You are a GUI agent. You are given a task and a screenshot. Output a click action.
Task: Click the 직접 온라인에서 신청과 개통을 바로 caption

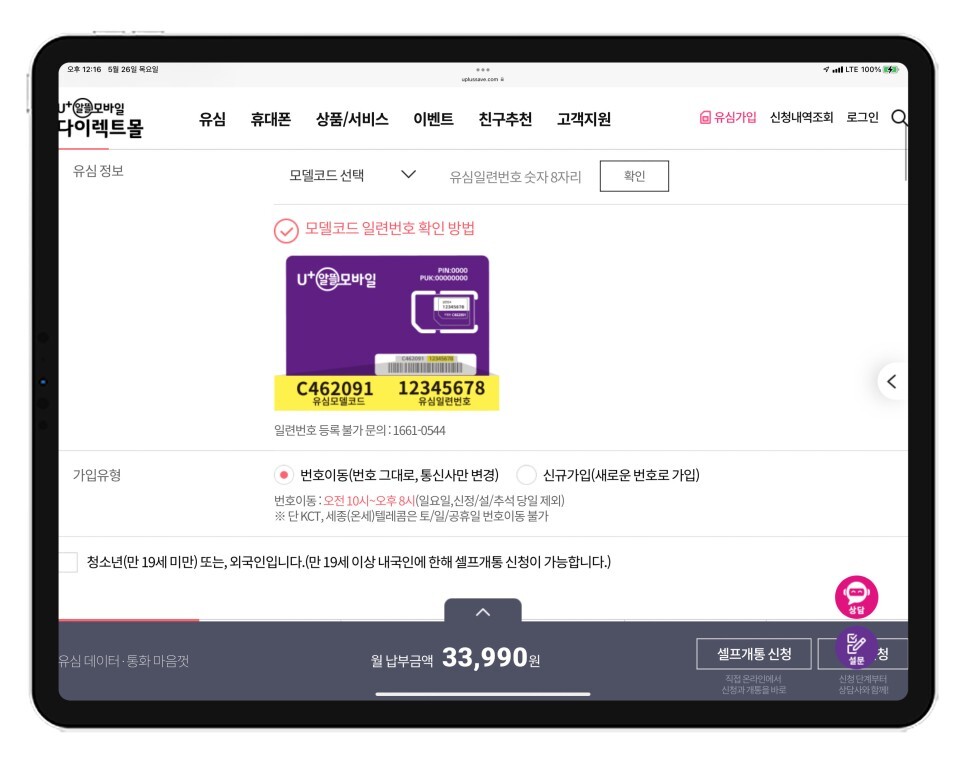coord(753,684)
